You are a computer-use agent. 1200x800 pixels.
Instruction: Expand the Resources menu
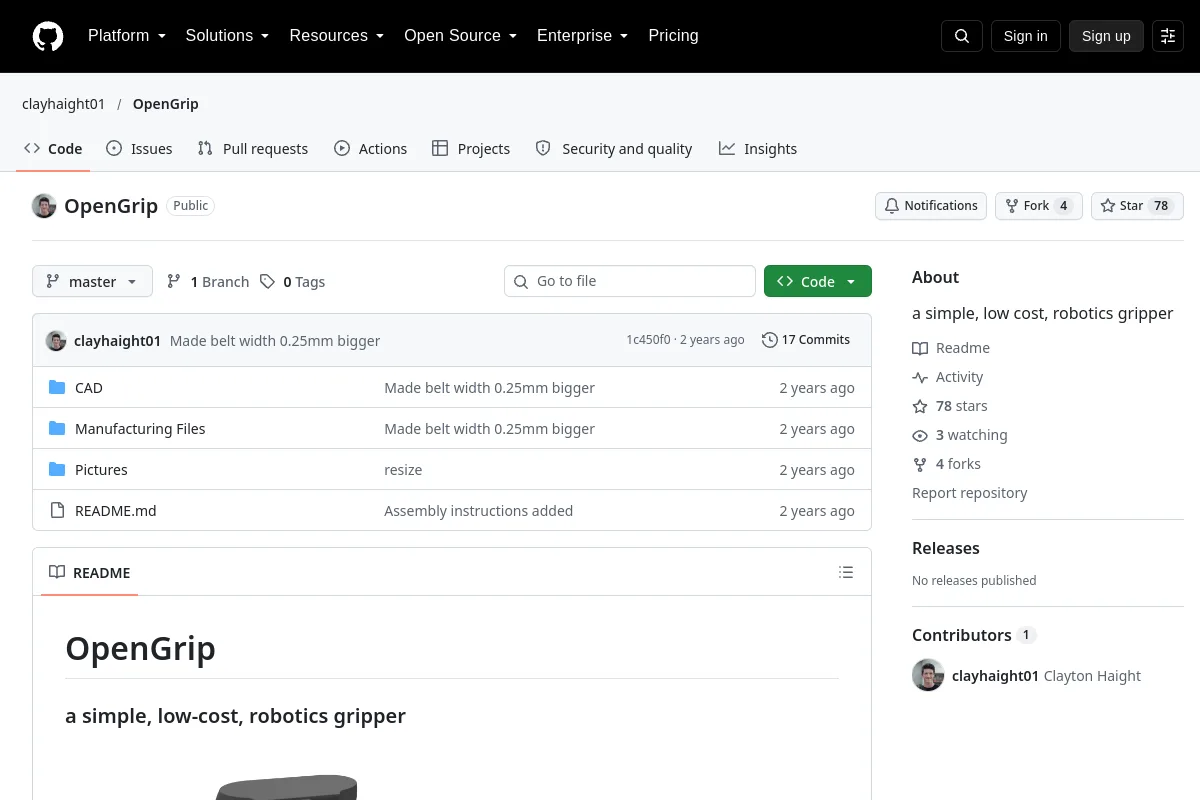tap(337, 36)
